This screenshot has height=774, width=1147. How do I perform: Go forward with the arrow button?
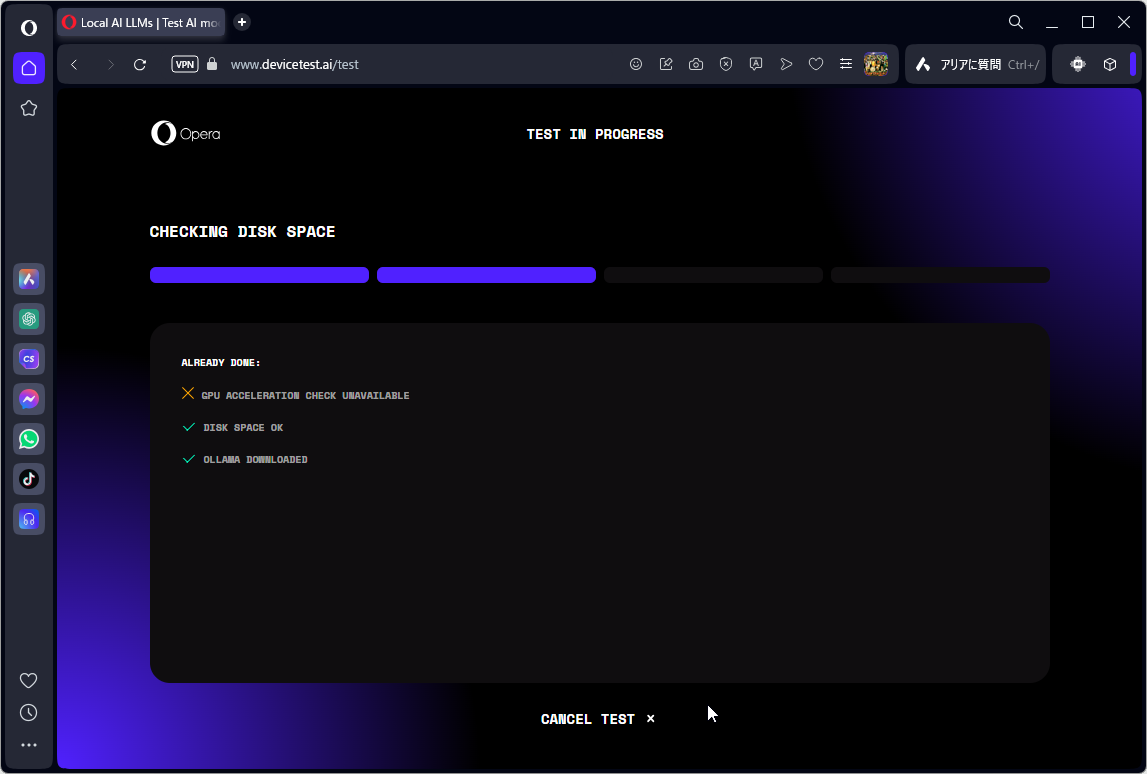[110, 64]
